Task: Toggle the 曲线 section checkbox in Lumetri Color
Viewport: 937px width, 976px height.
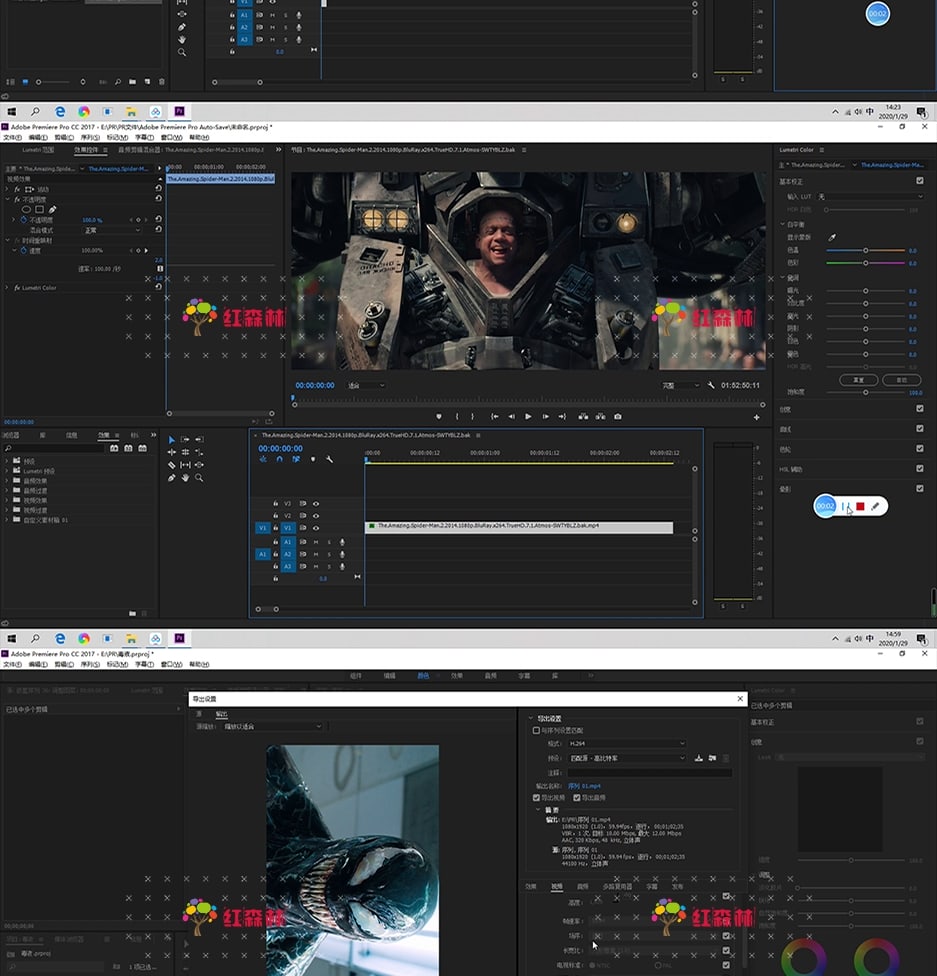Action: (x=920, y=428)
